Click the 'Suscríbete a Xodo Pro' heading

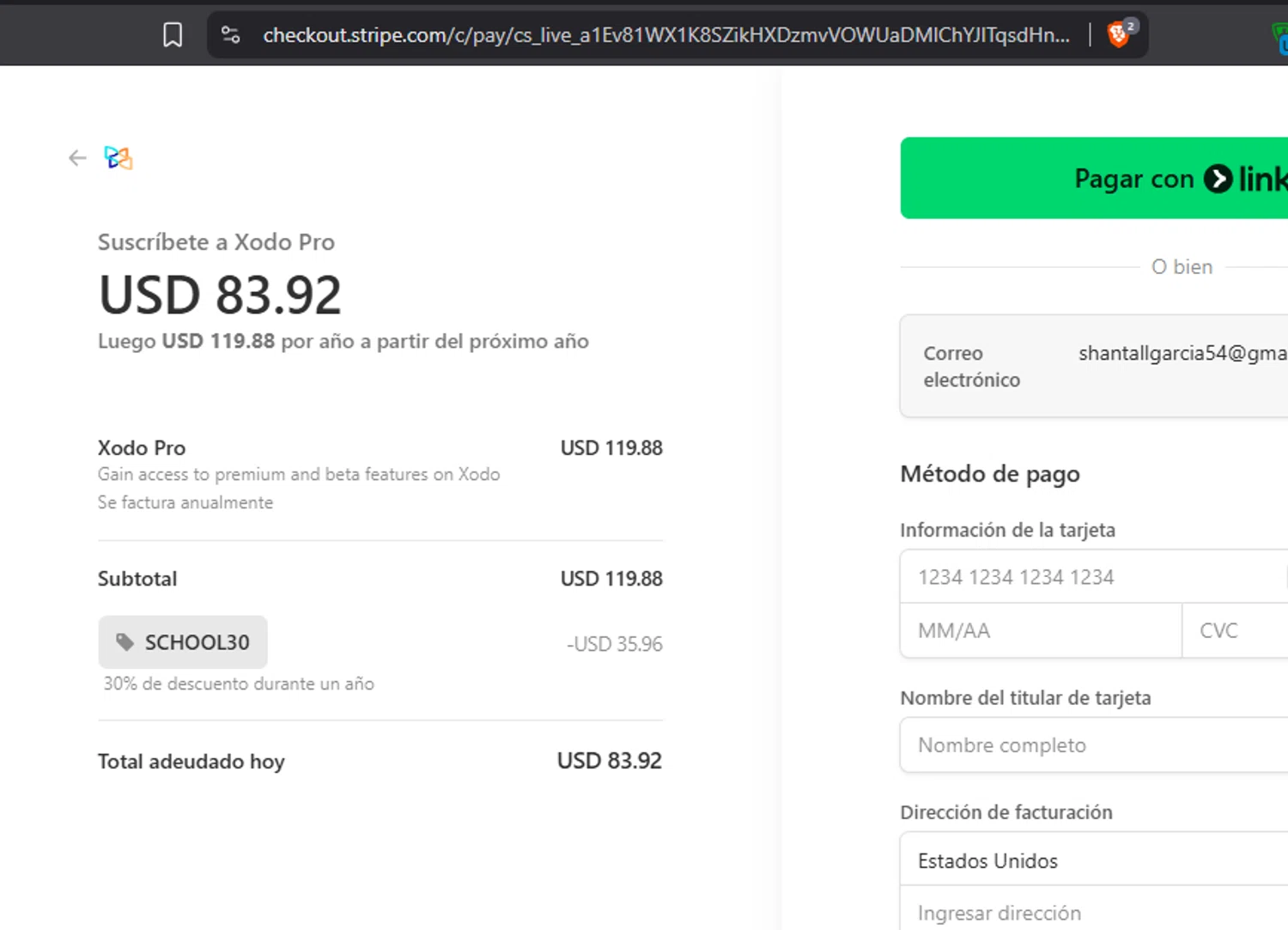click(x=216, y=242)
